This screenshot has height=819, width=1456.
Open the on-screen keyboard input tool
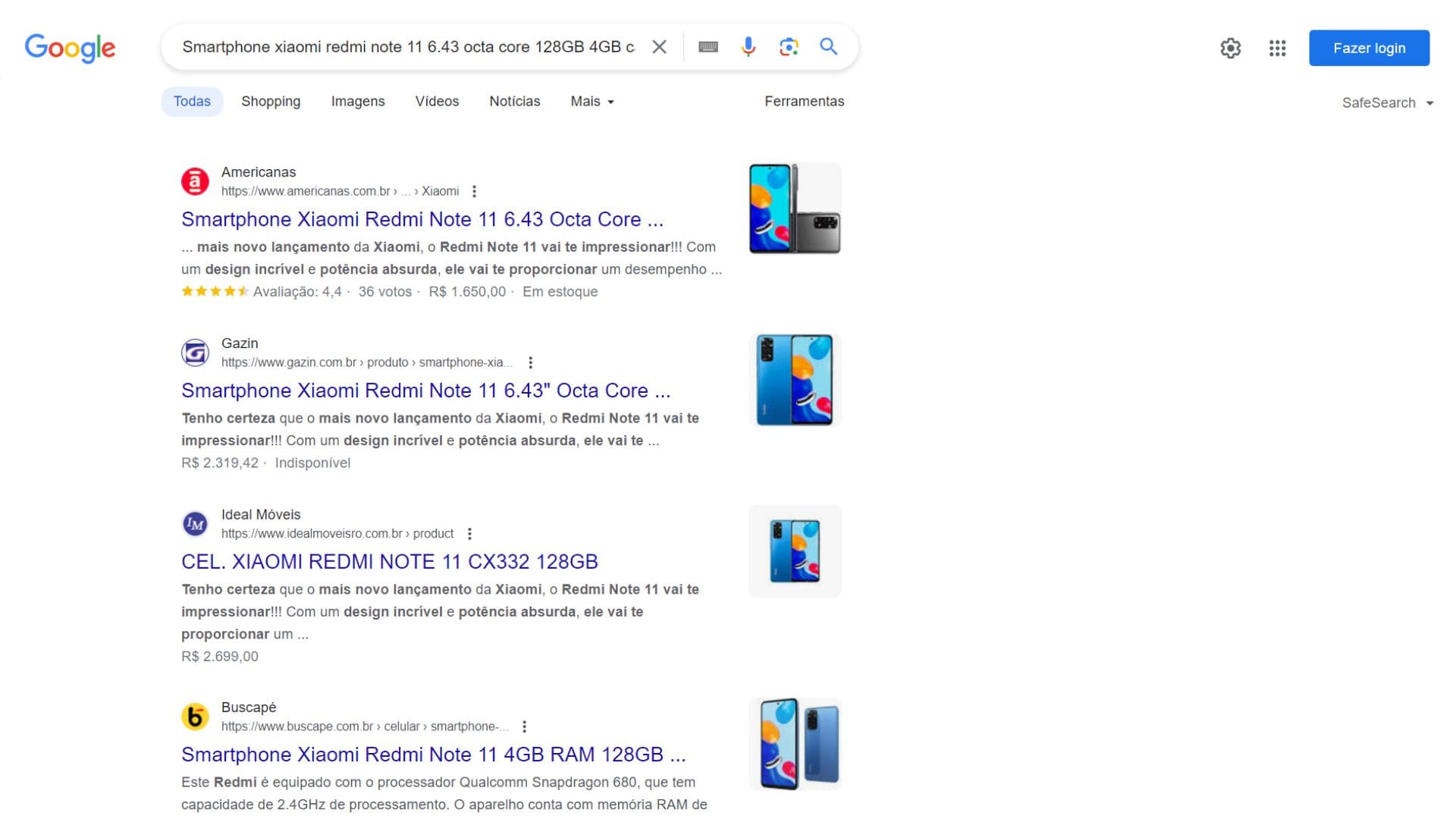click(x=708, y=47)
